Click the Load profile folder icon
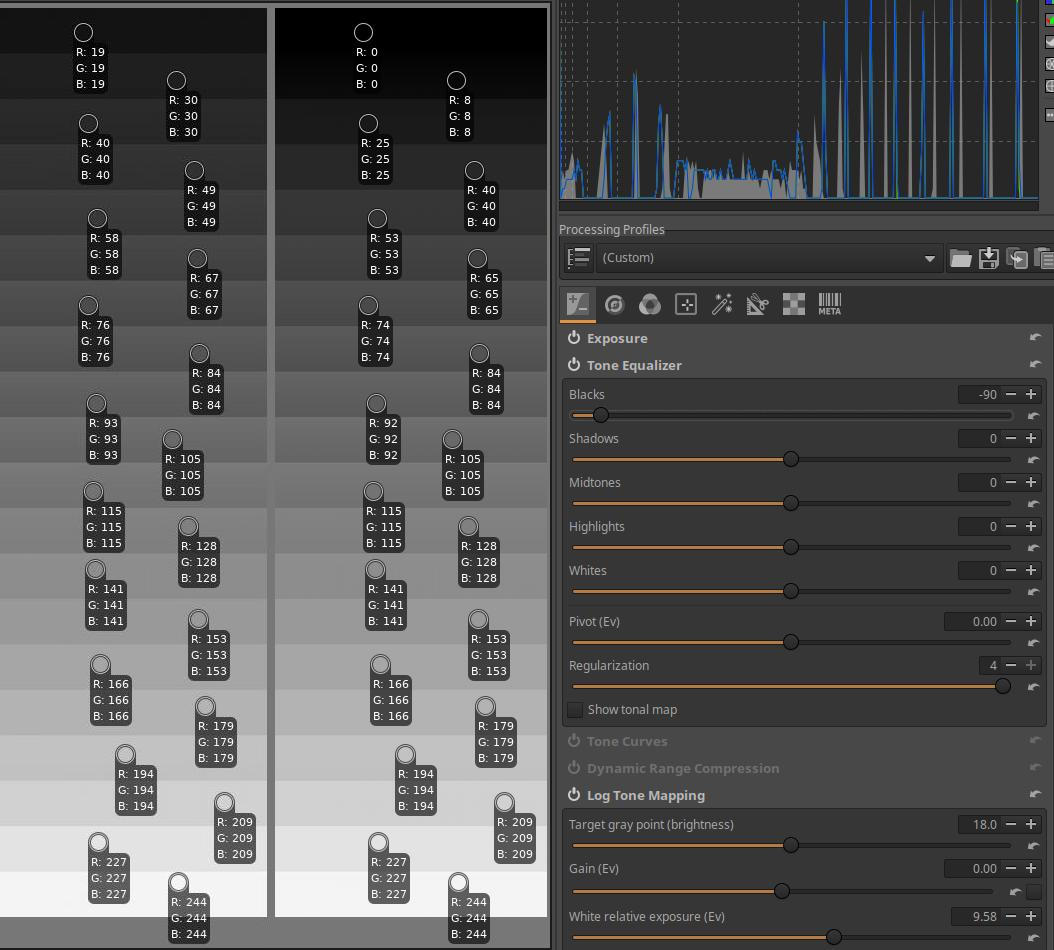The image size is (1054, 950). (x=960, y=258)
